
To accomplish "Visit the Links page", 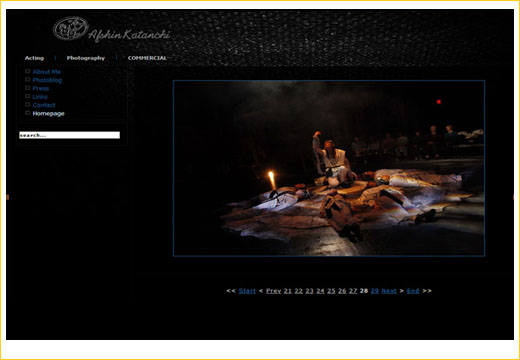I will 40,97.
